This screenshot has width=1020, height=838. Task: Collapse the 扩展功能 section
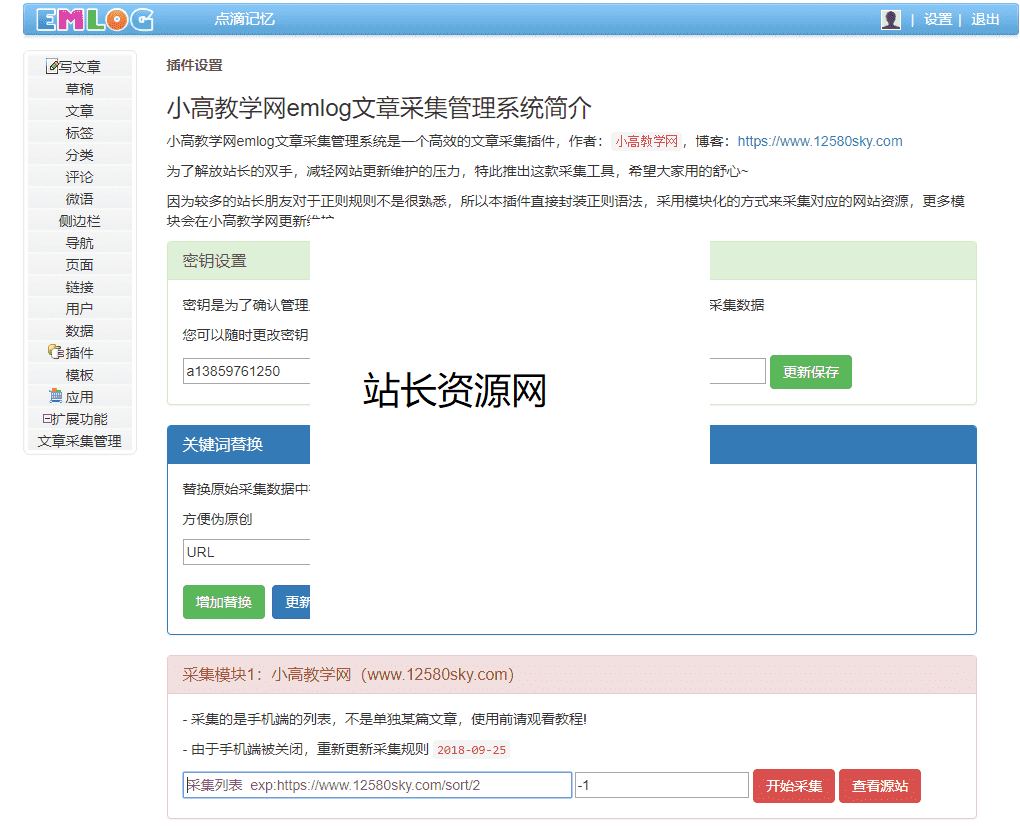(x=46, y=419)
